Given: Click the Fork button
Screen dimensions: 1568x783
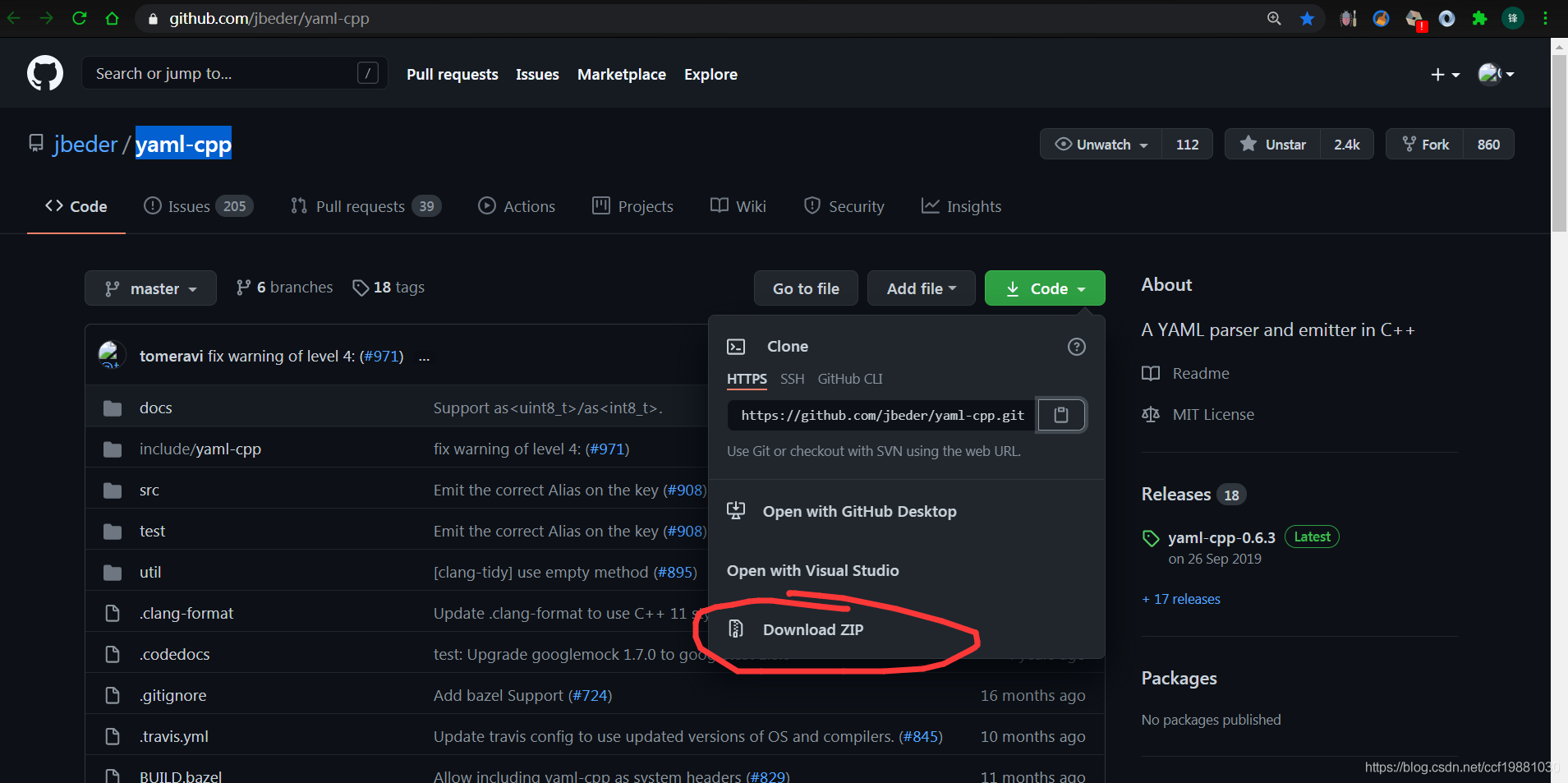Looking at the screenshot, I should pyautogui.click(x=1424, y=144).
